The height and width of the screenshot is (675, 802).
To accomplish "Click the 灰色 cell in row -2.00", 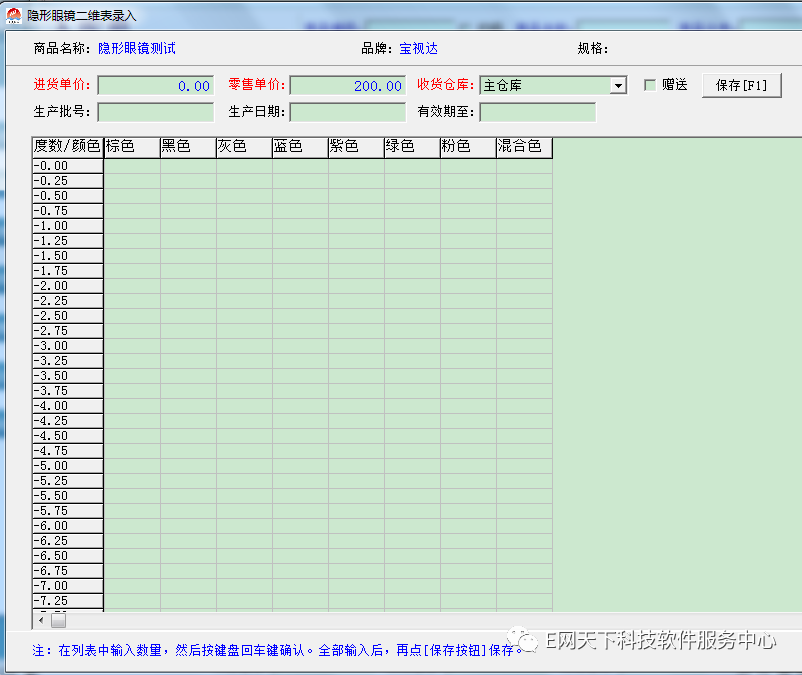I will (x=244, y=286).
